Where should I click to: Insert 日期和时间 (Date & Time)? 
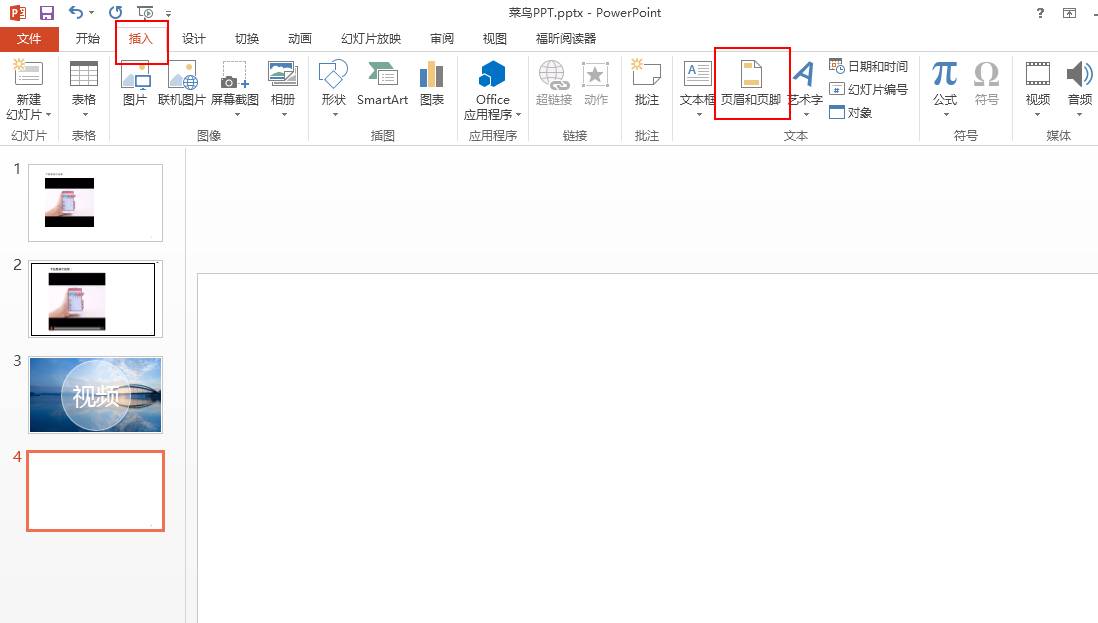pyautogui.click(x=868, y=66)
